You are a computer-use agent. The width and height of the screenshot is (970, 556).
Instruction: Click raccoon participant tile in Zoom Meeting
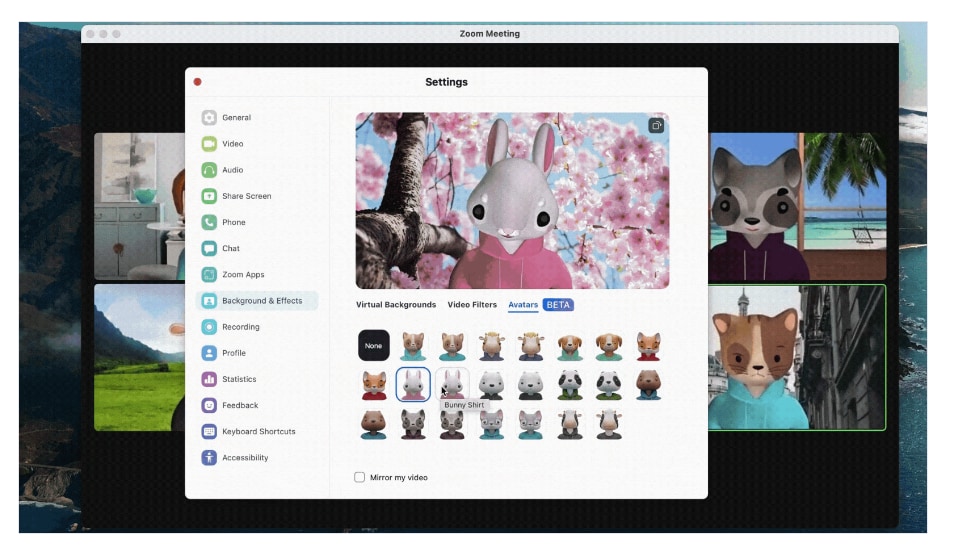click(797, 207)
